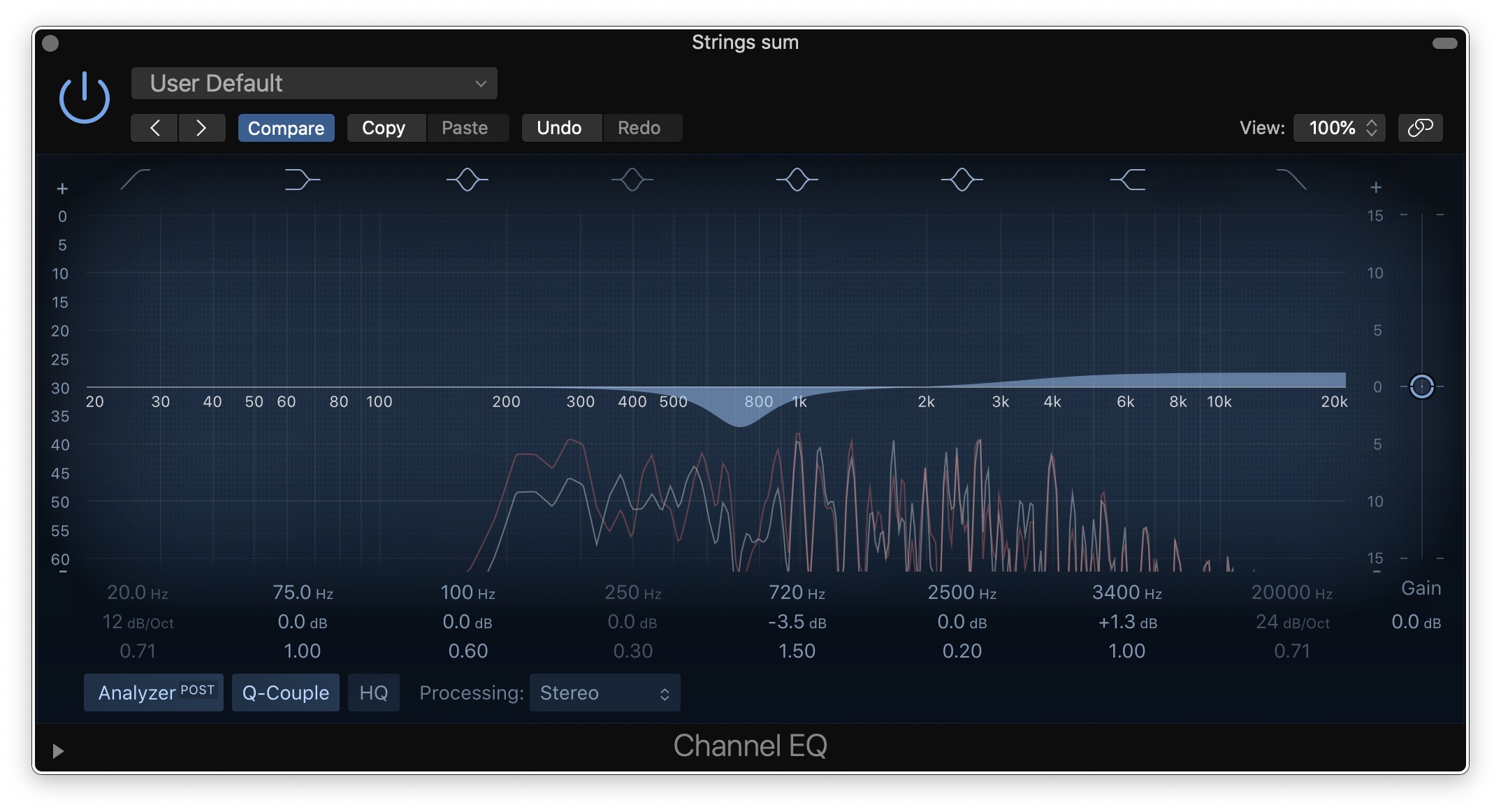This screenshot has height=812, width=1501.
Task: Toggle the 720 Hz parametric band icon
Action: pos(797,180)
